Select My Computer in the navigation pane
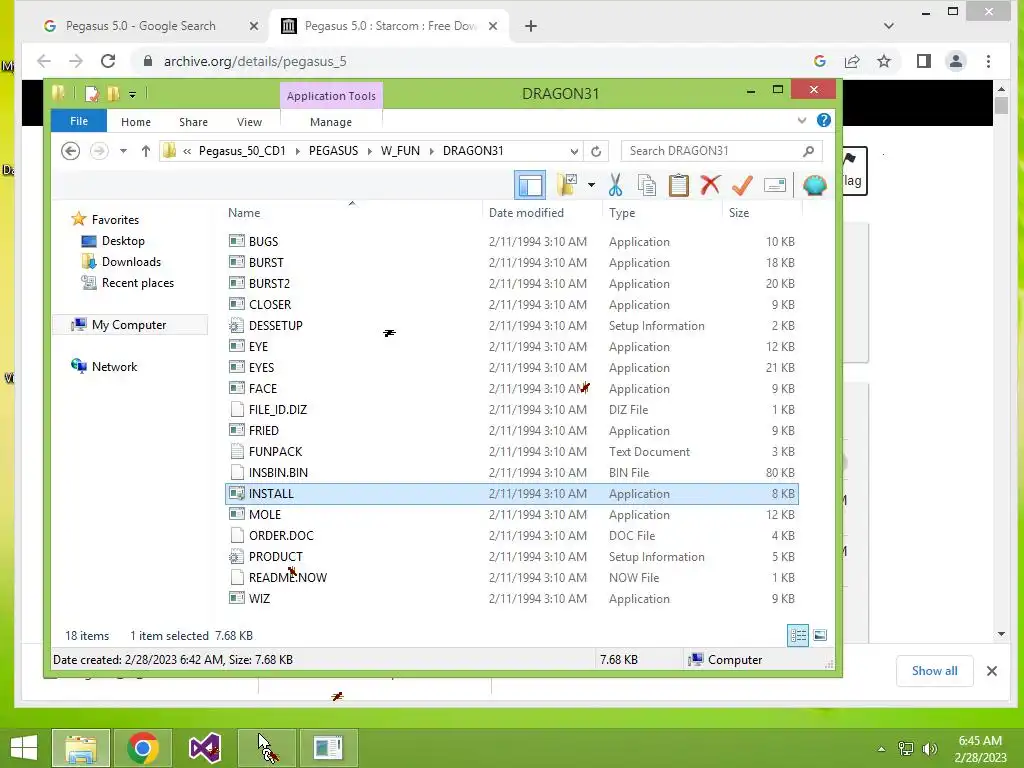This screenshot has height=768, width=1024. [x=129, y=325]
